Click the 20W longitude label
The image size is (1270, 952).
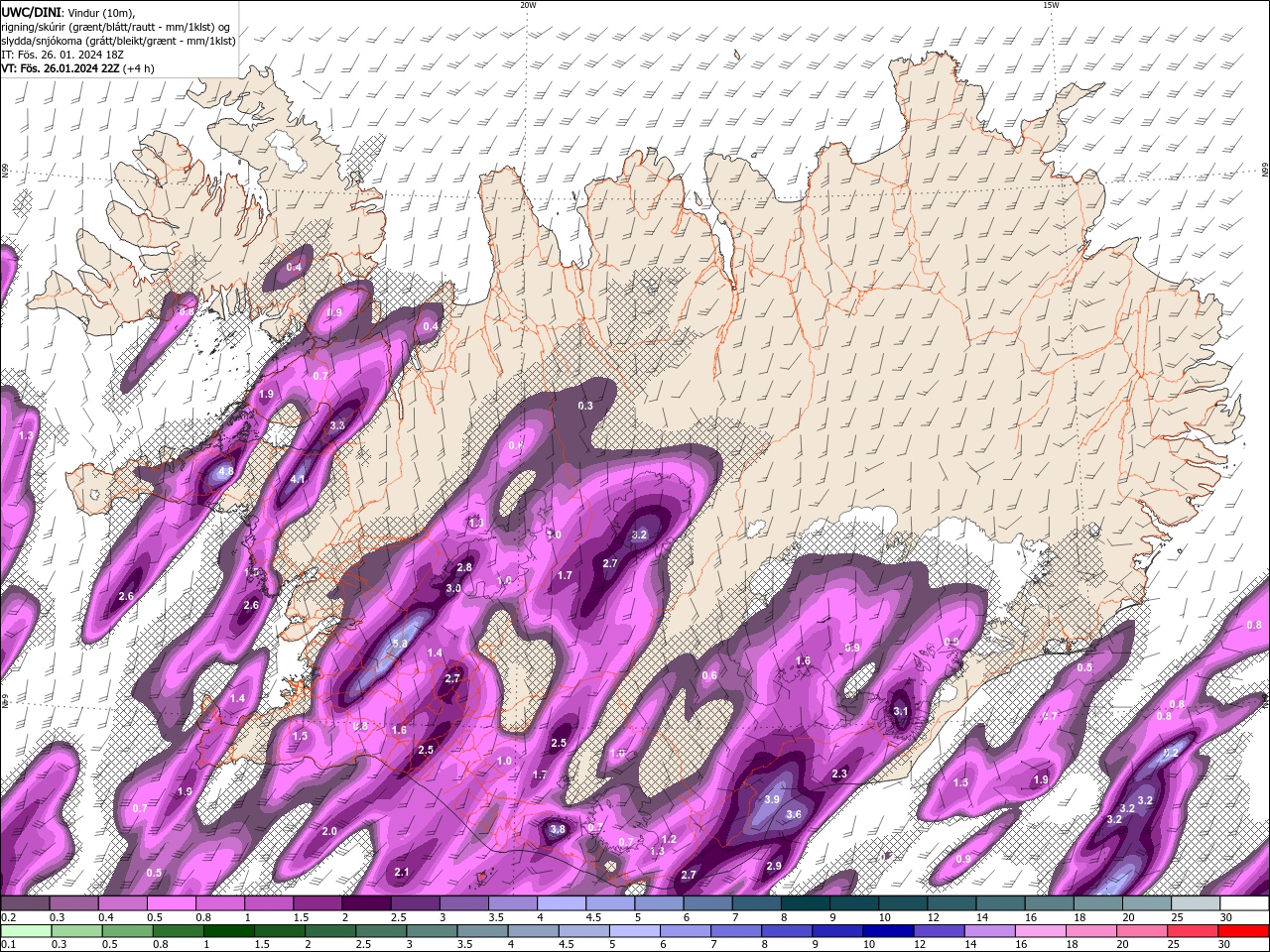(528, 5)
